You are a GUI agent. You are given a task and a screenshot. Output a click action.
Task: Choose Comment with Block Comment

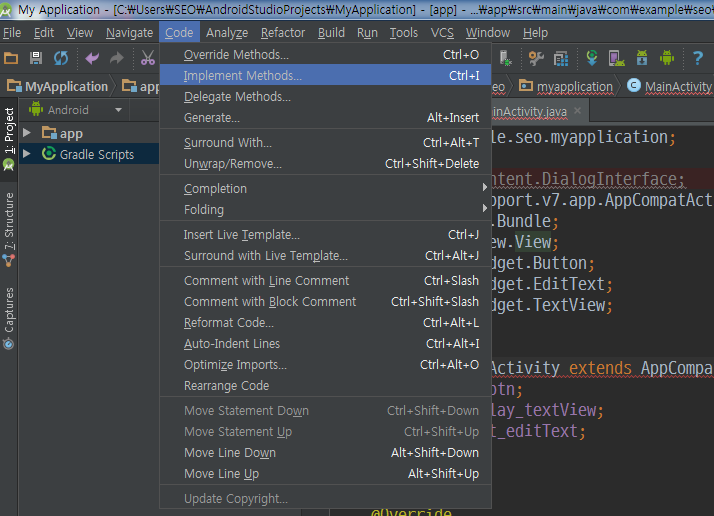point(325,301)
